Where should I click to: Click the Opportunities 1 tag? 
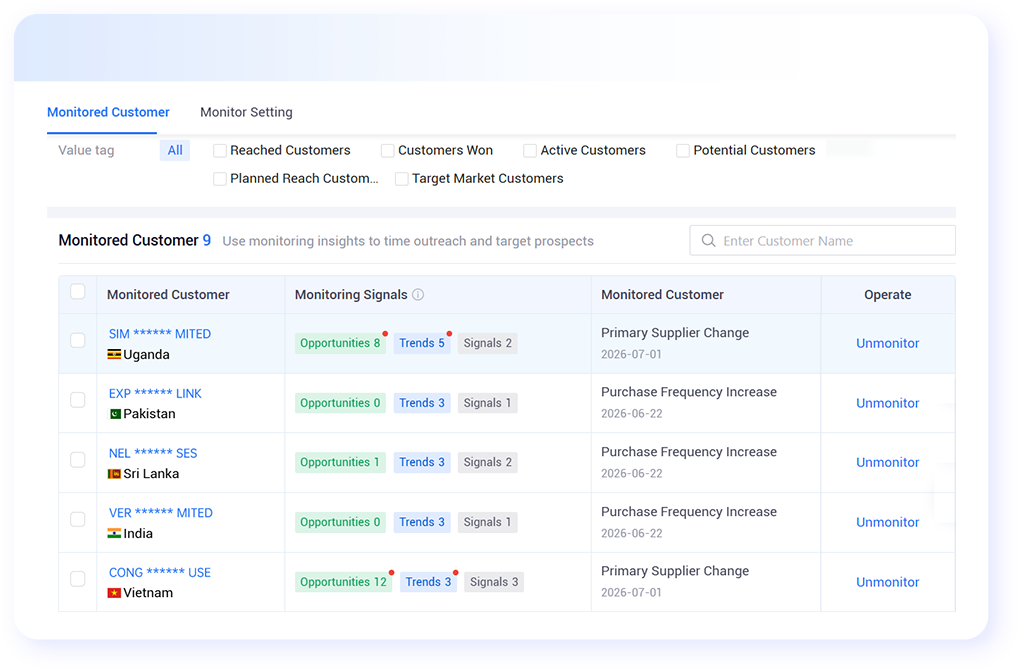point(340,462)
